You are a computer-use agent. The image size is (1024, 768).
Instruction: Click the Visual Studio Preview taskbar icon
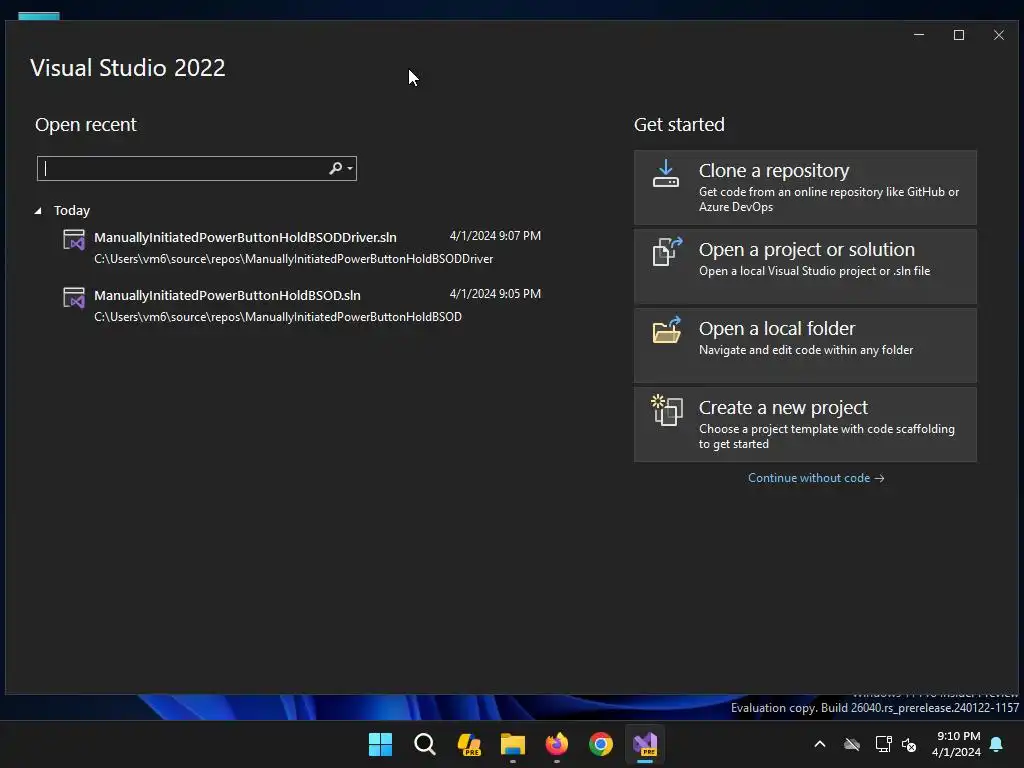[645, 744]
